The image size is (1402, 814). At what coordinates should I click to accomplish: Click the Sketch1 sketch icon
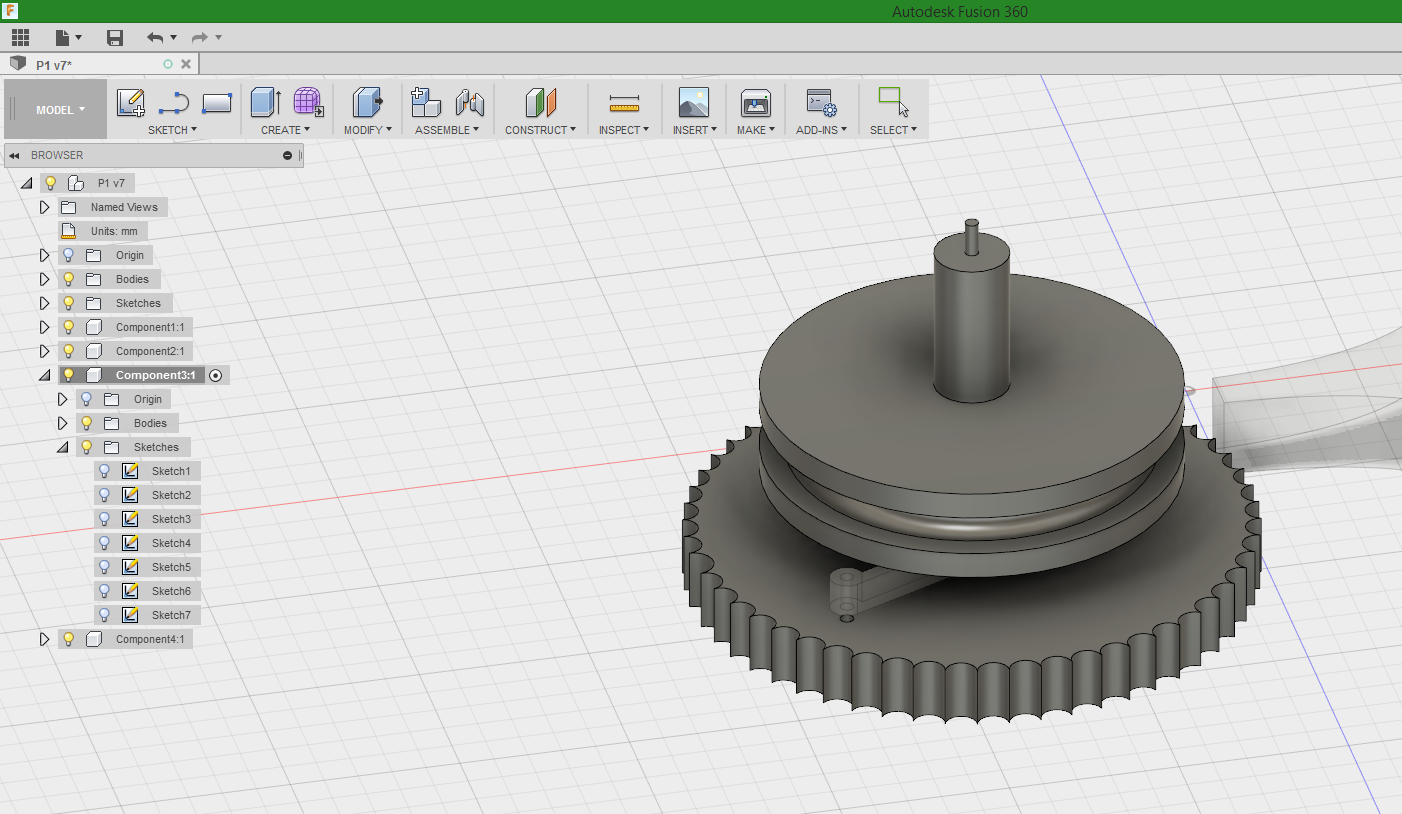pos(130,471)
